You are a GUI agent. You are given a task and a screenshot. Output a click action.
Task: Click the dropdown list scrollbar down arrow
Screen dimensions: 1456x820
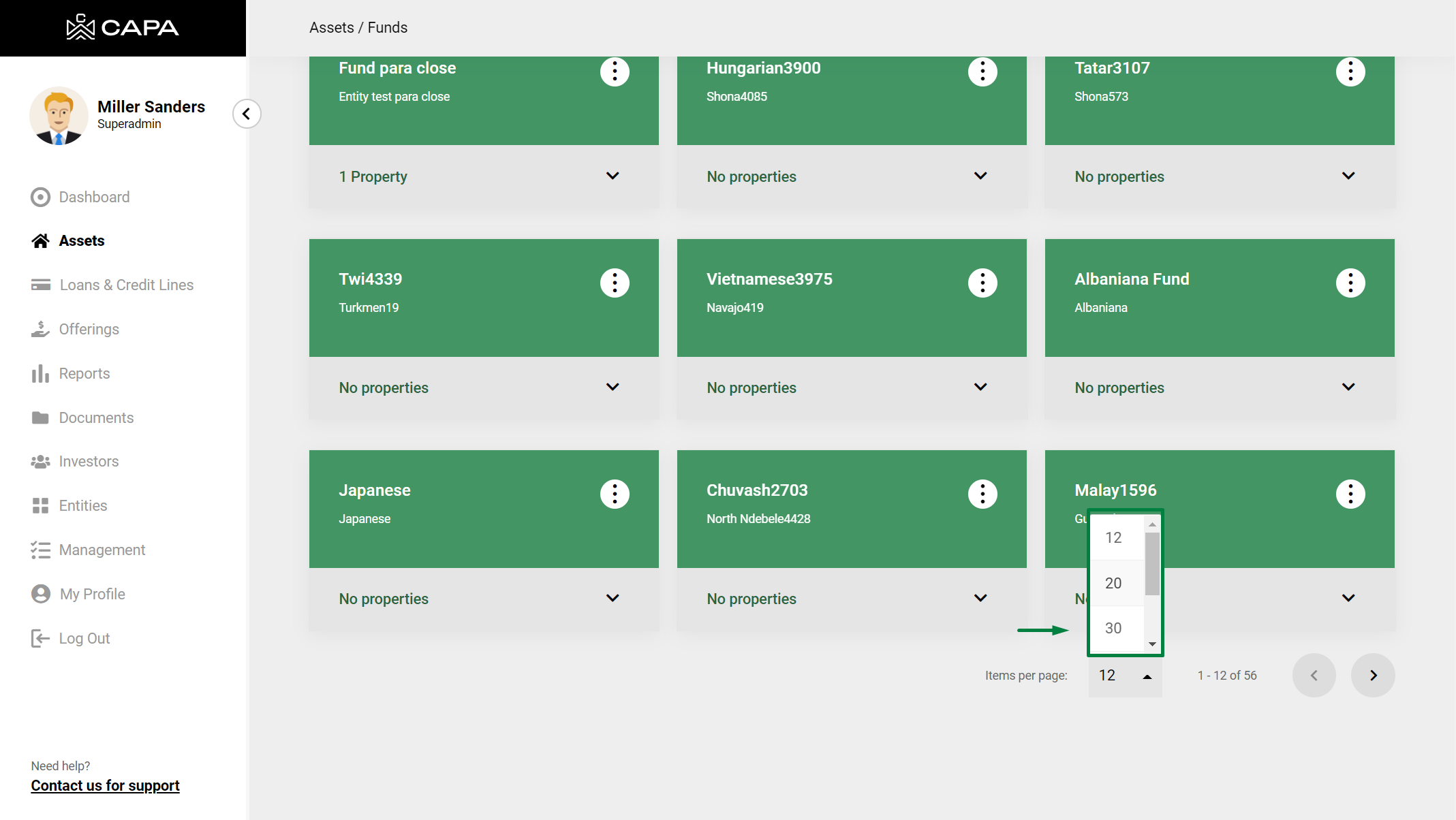1152,644
